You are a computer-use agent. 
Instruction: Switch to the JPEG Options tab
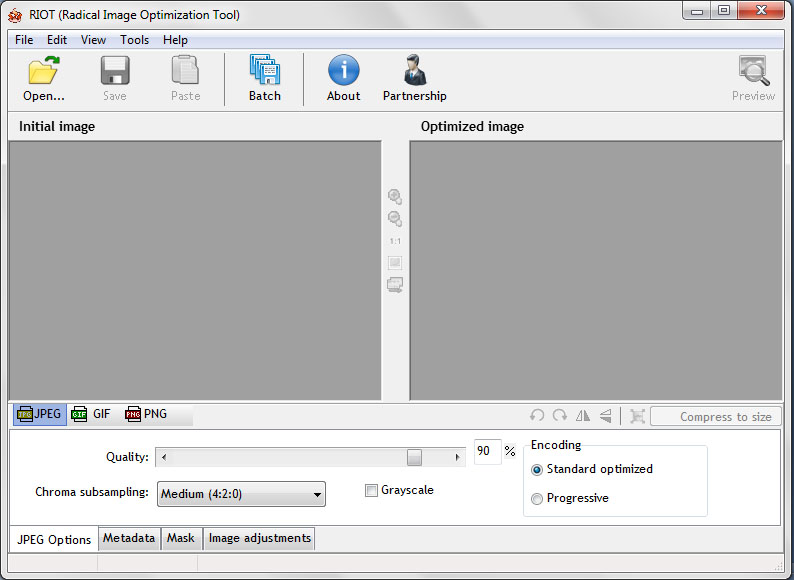[54, 539]
